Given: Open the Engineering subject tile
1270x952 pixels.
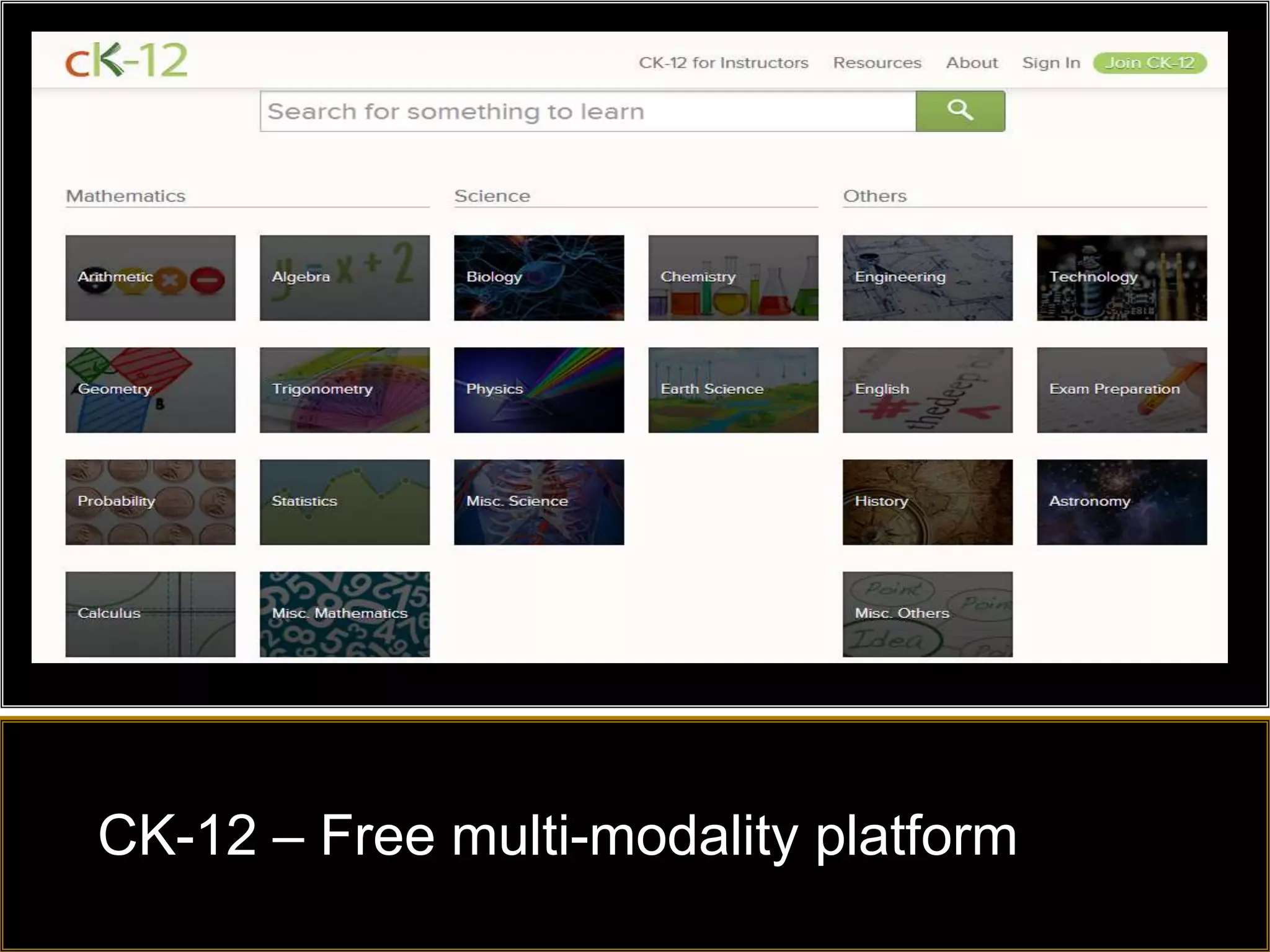Looking at the screenshot, I should 928,278.
